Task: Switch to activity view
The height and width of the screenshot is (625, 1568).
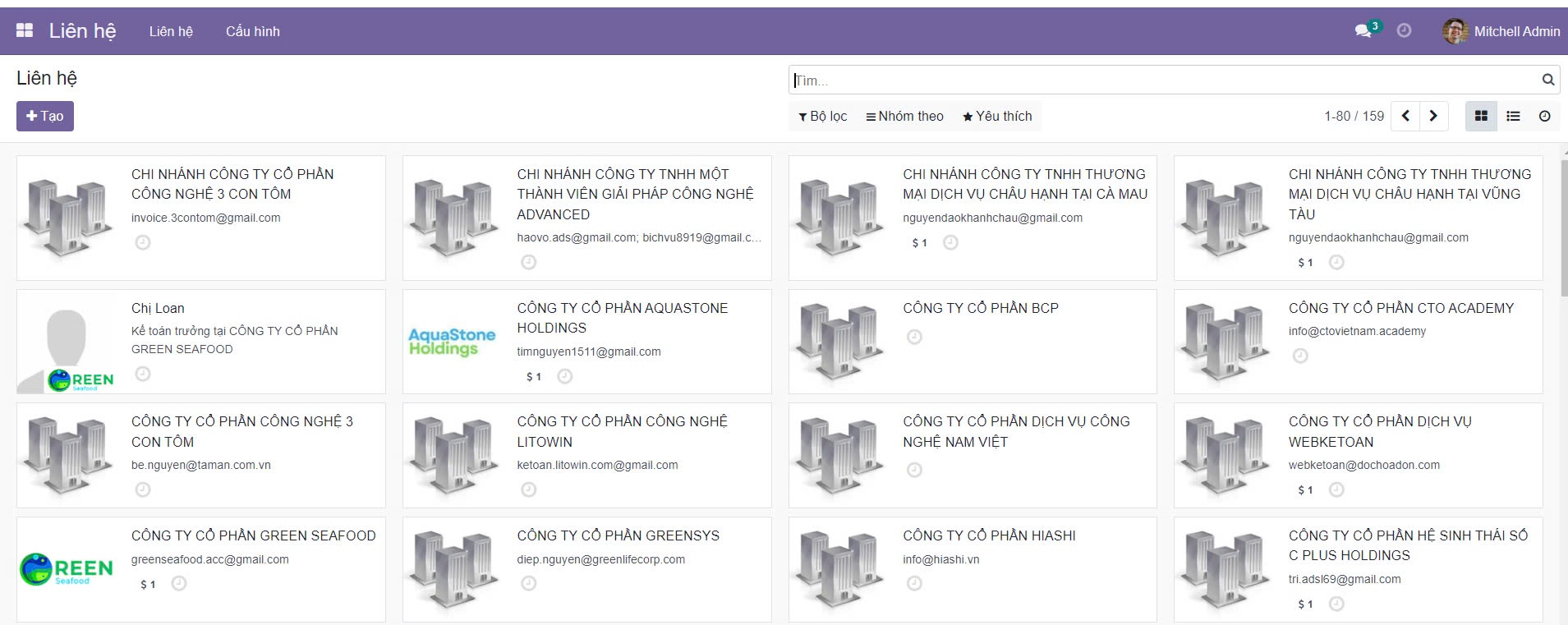Action: [x=1544, y=117]
